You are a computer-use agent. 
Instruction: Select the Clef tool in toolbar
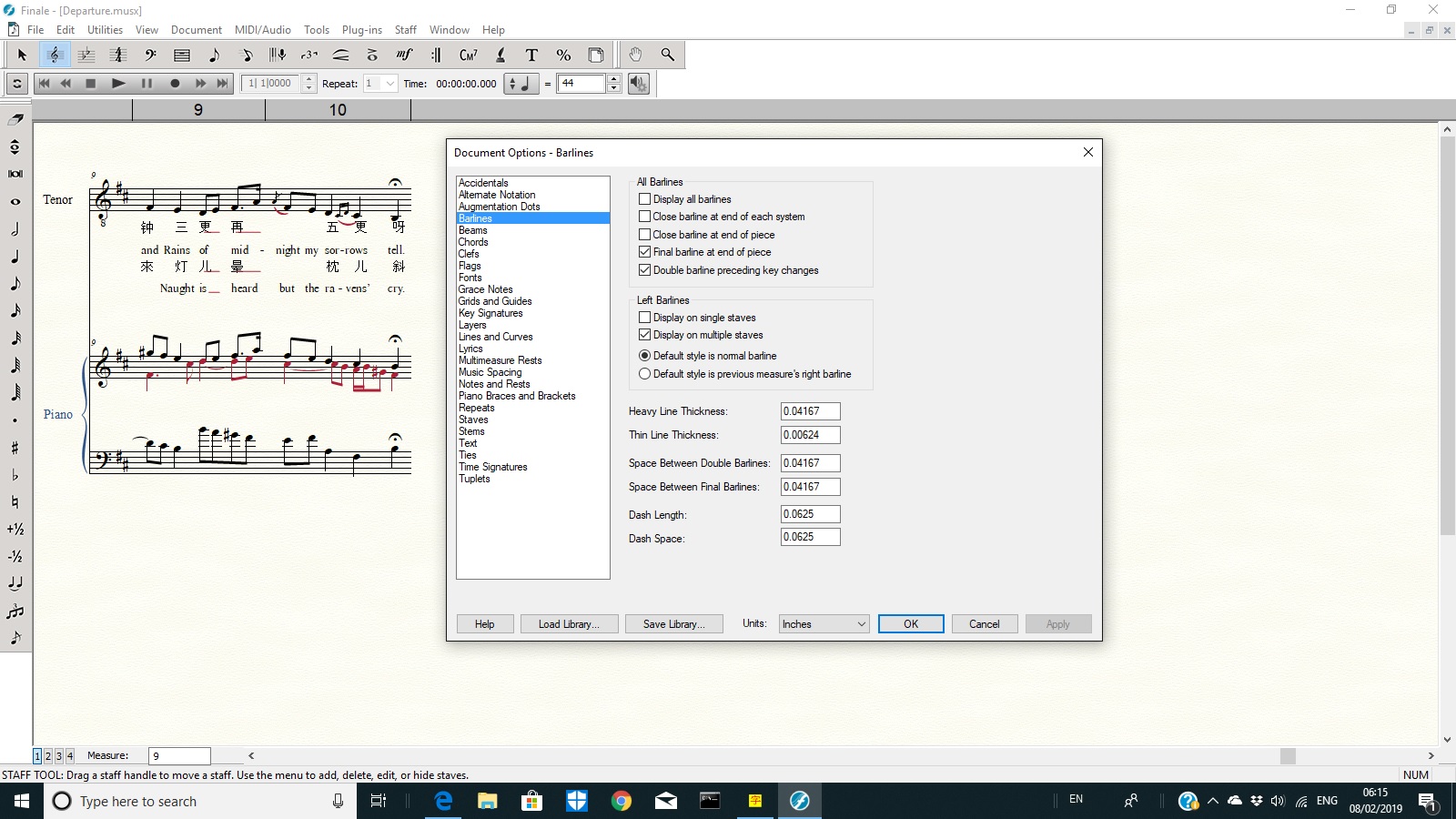[x=150, y=56]
